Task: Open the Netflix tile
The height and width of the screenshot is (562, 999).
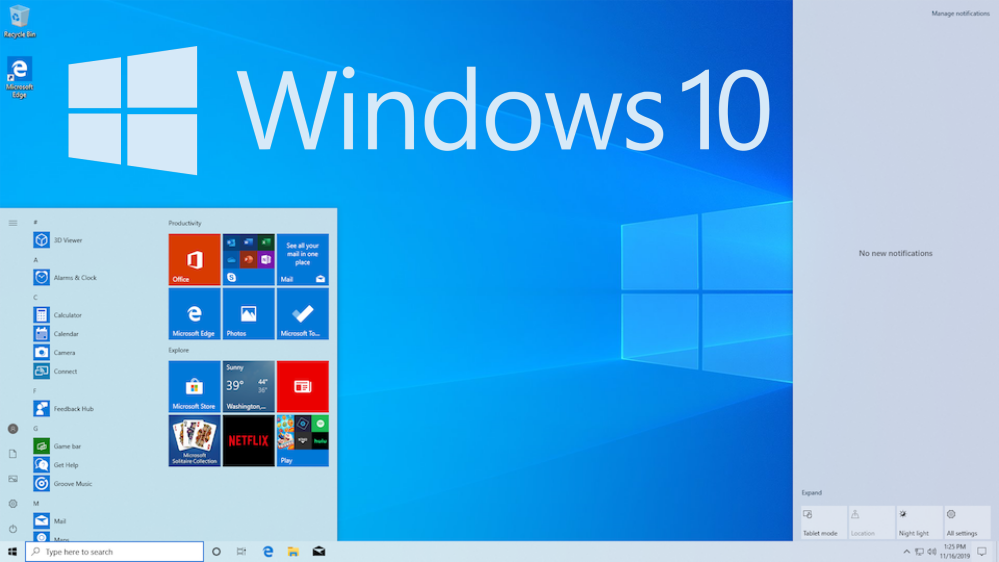Action: pyautogui.click(x=248, y=440)
